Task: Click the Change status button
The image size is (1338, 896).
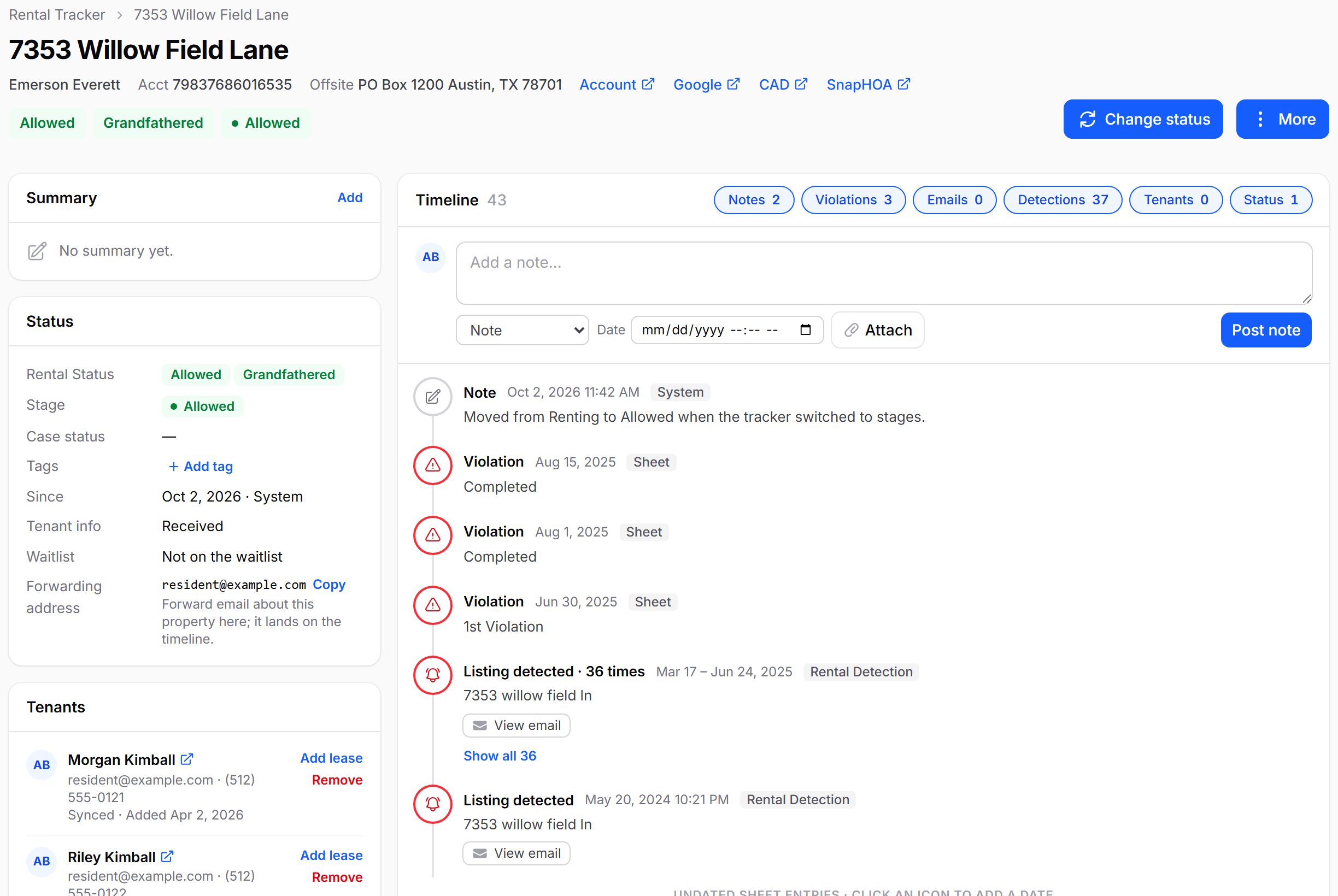Action: pyautogui.click(x=1142, y=119)
